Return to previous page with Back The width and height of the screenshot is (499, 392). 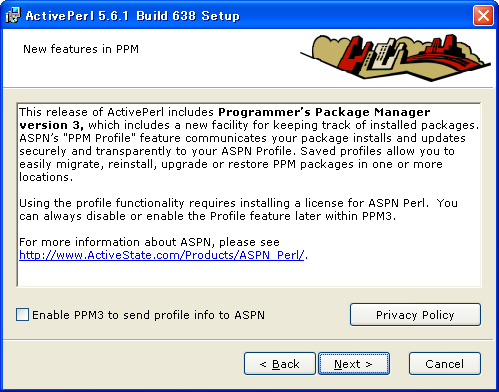[280, 364]
